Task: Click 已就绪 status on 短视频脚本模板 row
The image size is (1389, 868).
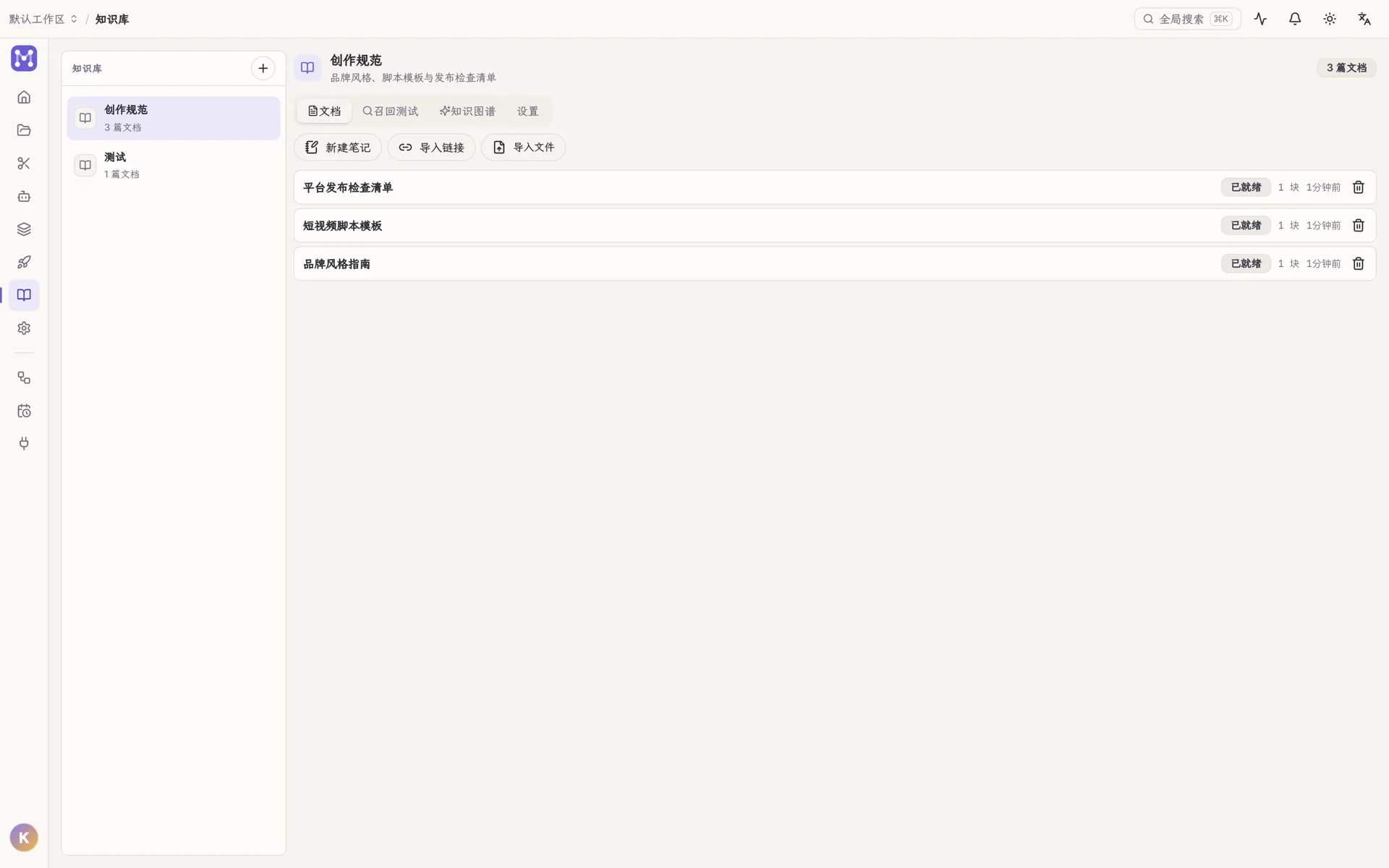Action: pyautogui.click(x=1246, y=226)
